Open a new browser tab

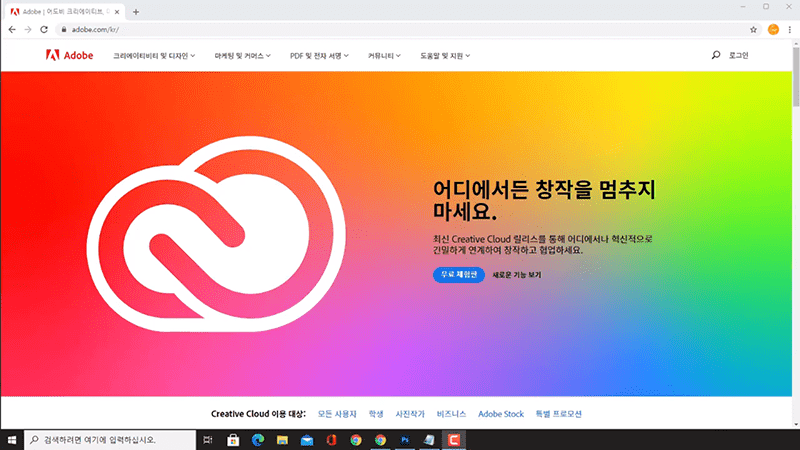click(x=136, y=12)
